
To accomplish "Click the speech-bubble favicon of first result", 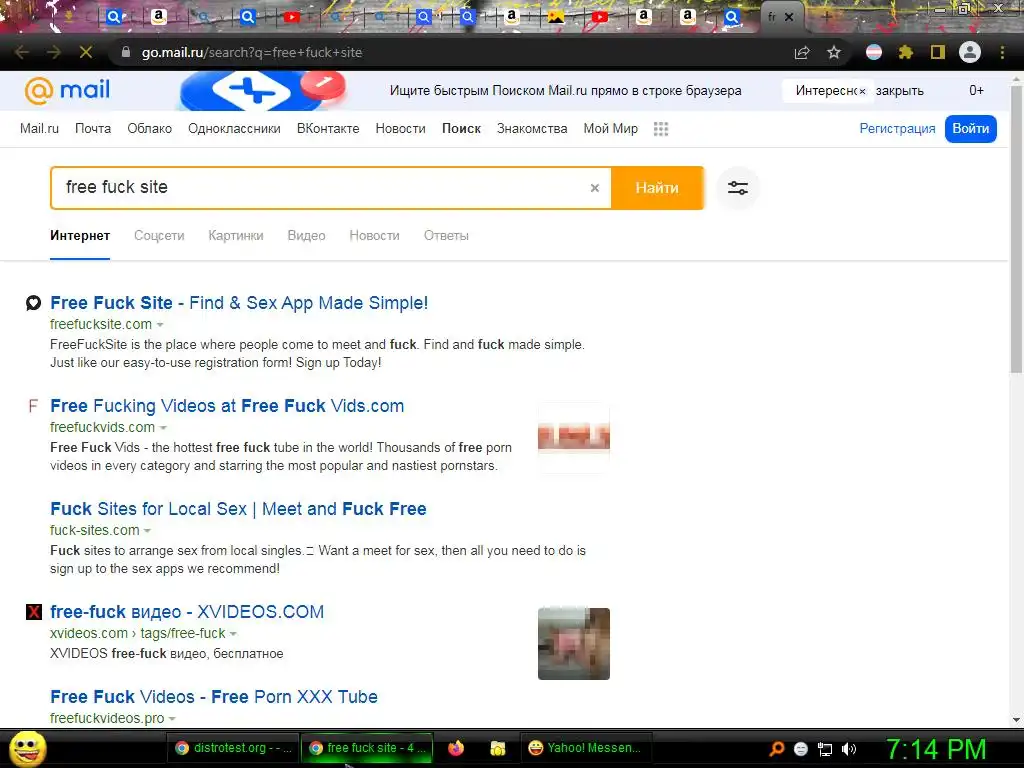I will (33, 303).
